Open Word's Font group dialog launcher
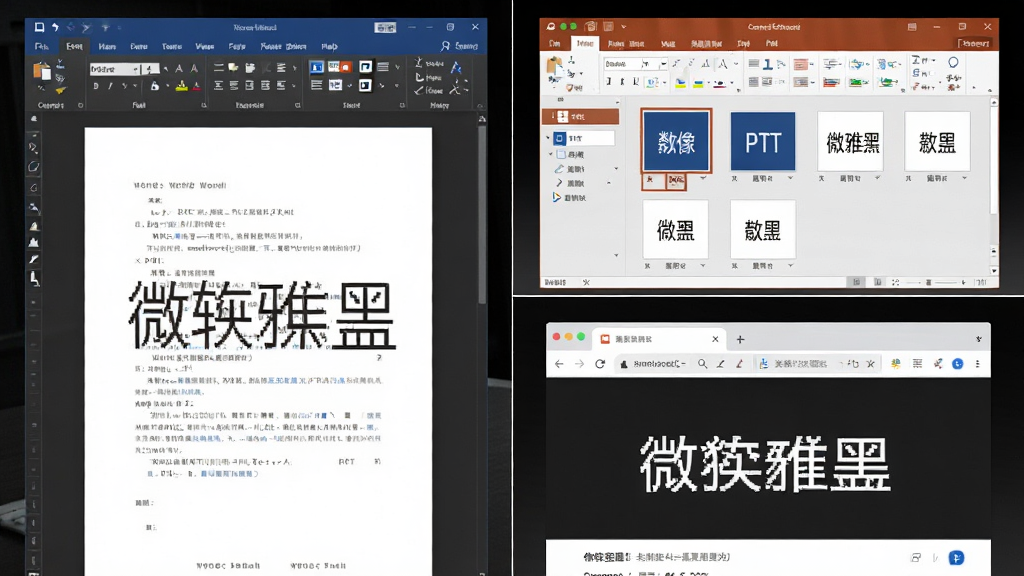 click(x=204, y=105)
